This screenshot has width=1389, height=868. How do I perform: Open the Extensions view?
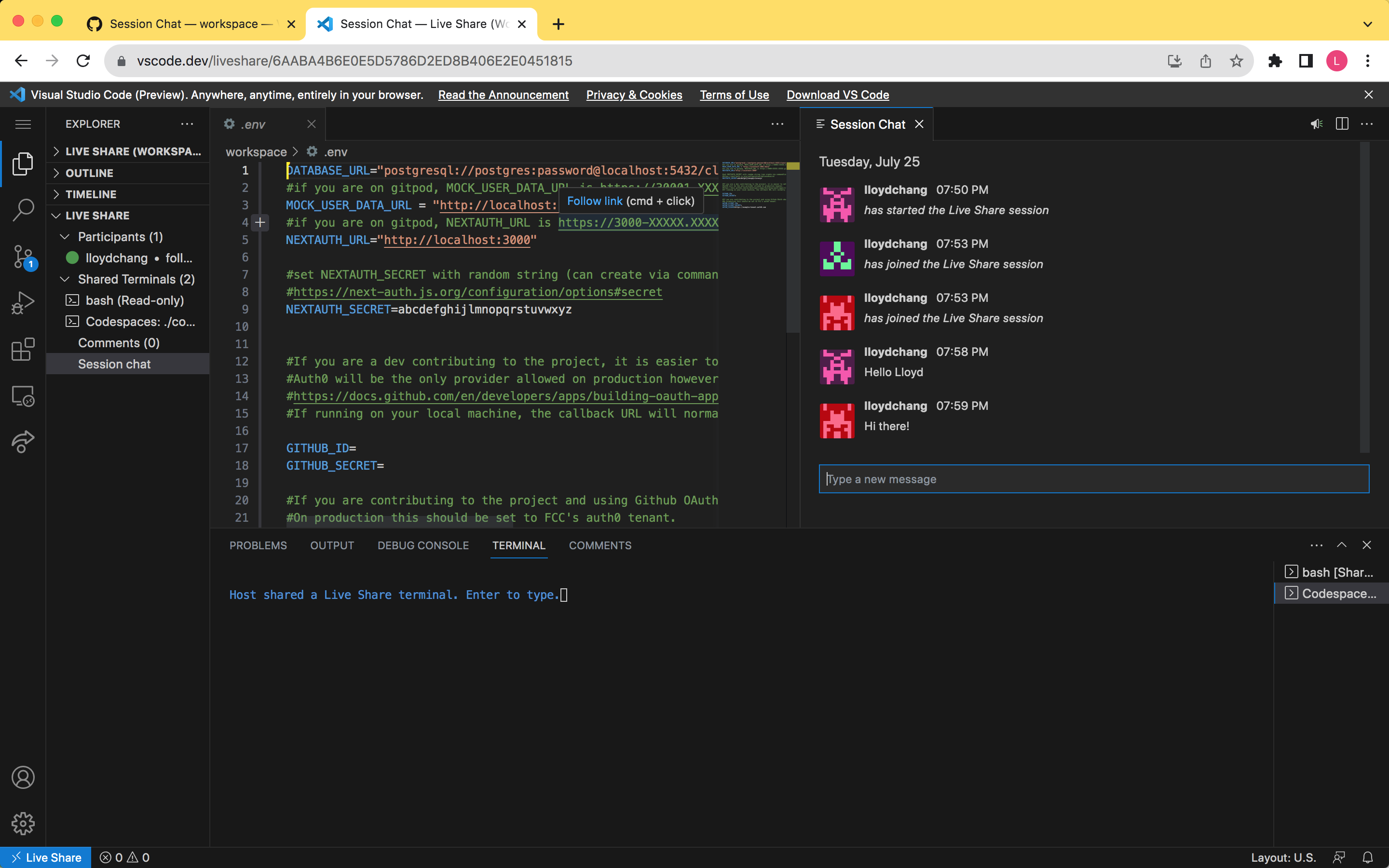(x=24, y=350)
